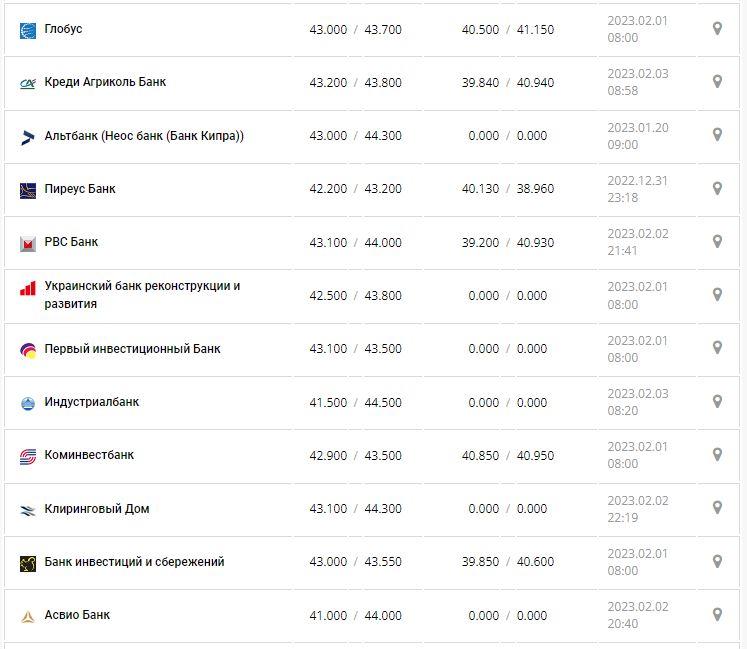747x649 pixels.
Task: Open the Глобус bank link
Action: pyautogui.click(x=64, y=29)
